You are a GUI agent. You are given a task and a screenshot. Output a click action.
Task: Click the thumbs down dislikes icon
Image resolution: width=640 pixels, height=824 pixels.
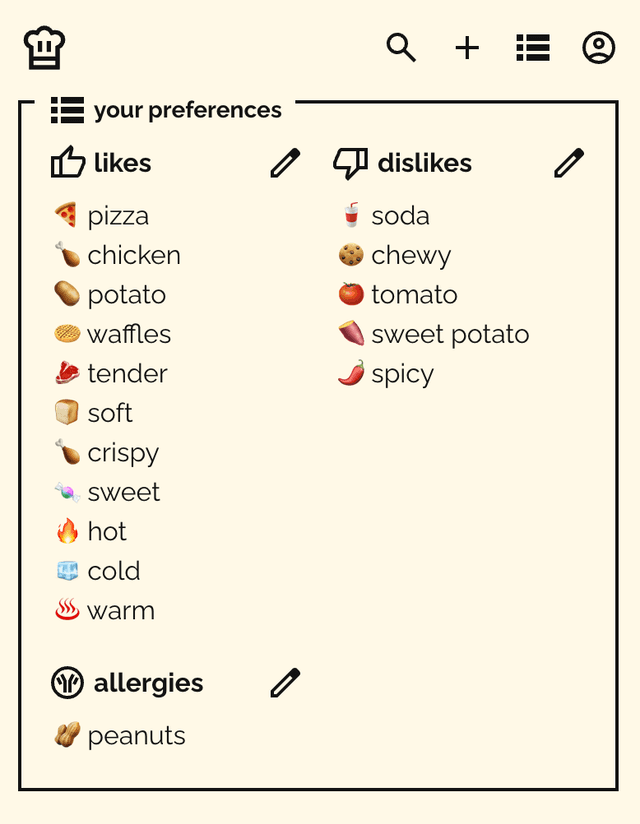click(x=350, y=163)
